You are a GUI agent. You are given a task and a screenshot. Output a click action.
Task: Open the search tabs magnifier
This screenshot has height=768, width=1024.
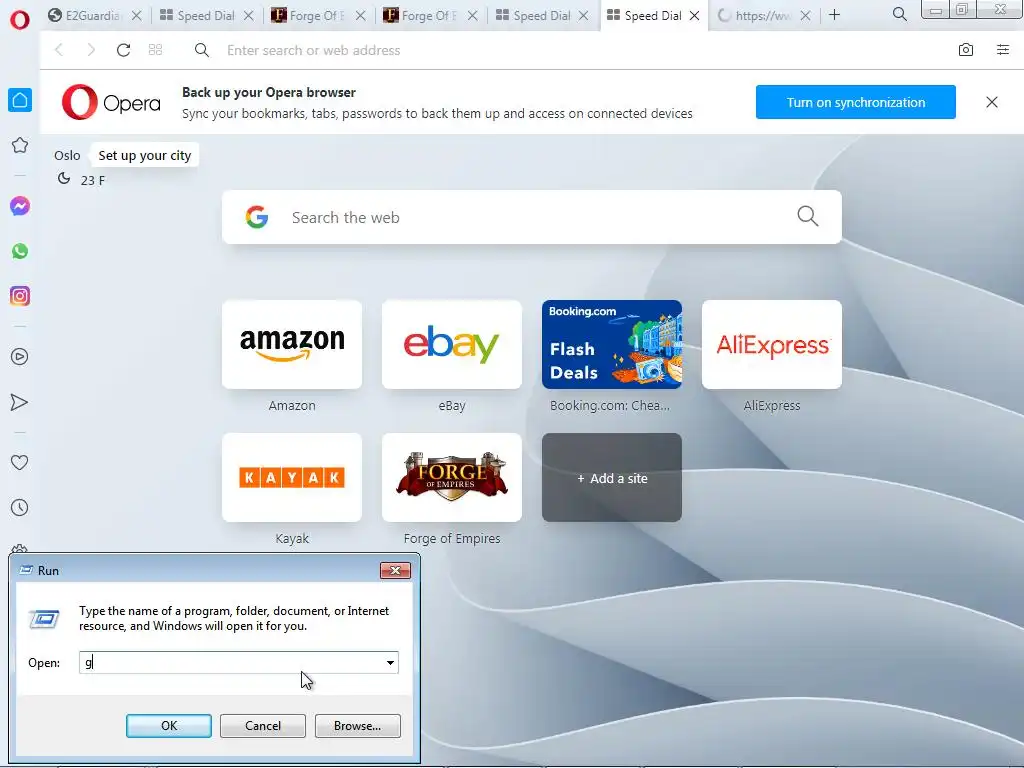(x=899, y=14)
